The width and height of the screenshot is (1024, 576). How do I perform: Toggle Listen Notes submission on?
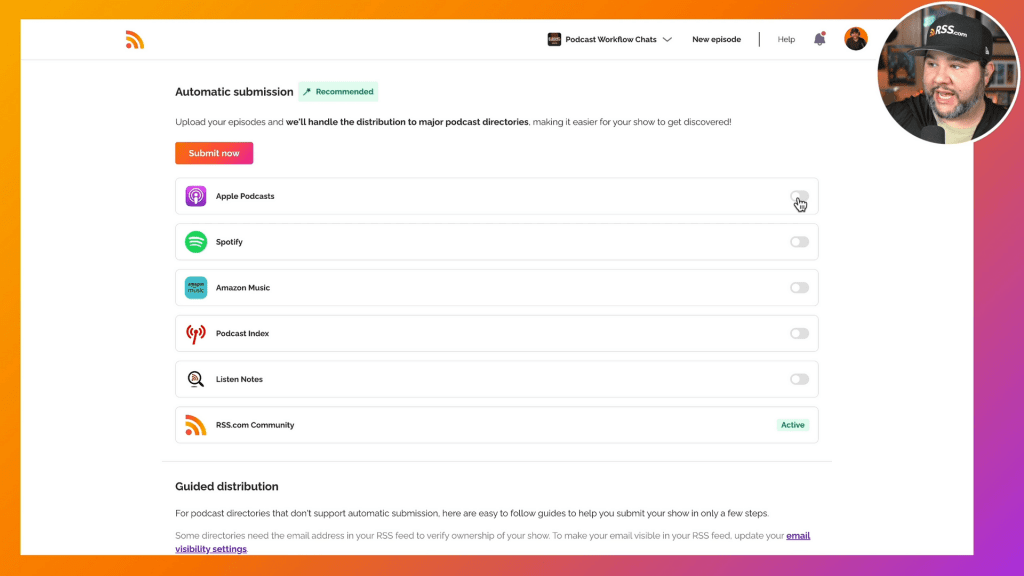[799, 380]
